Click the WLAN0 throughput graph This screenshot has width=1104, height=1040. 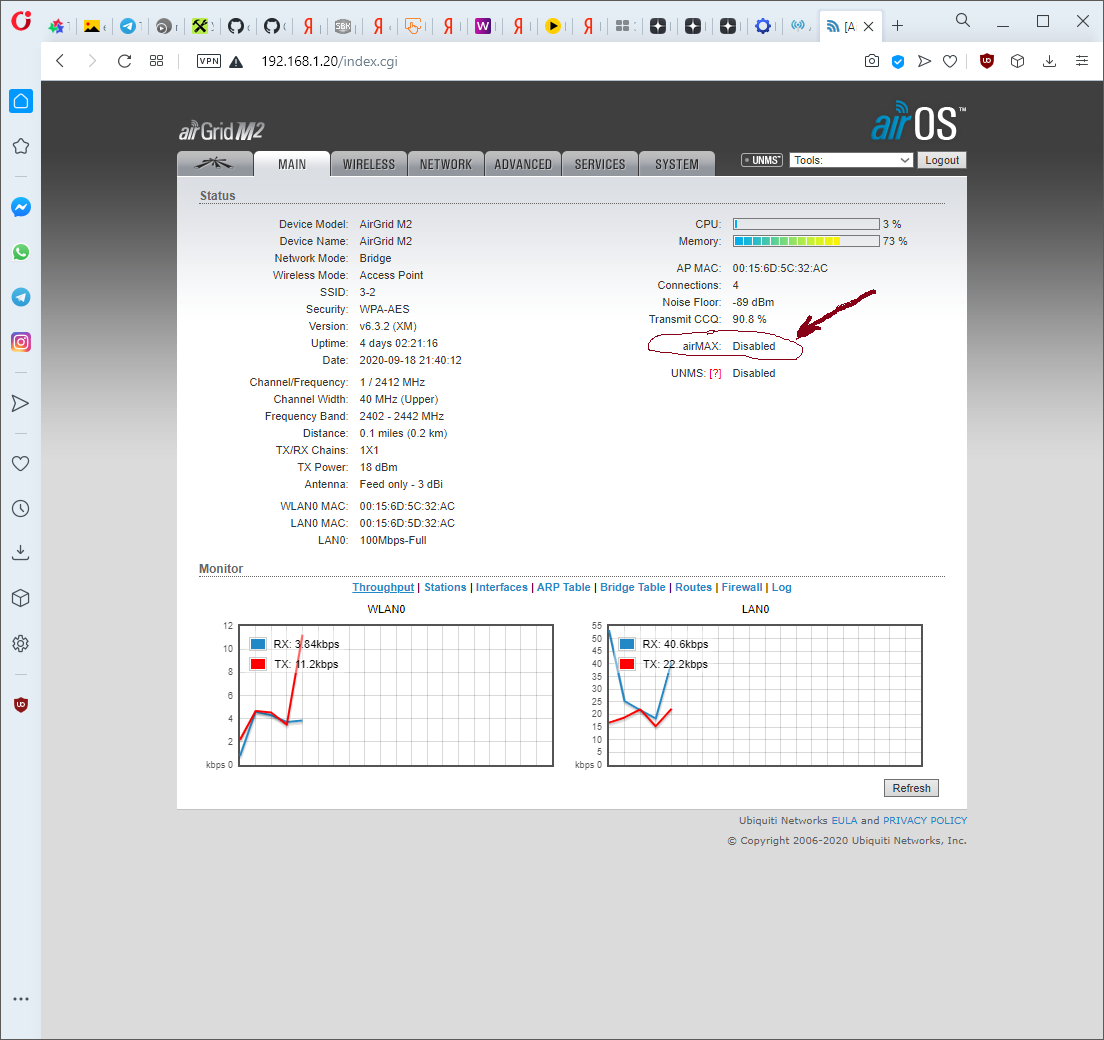point(396,695)
